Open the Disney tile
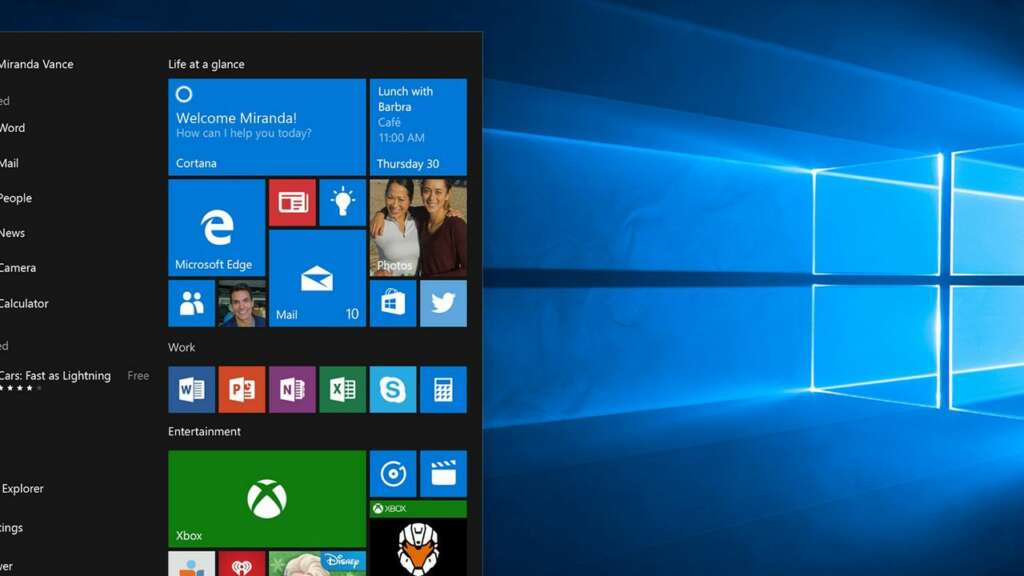1024x576 pixels. (317, 564)
